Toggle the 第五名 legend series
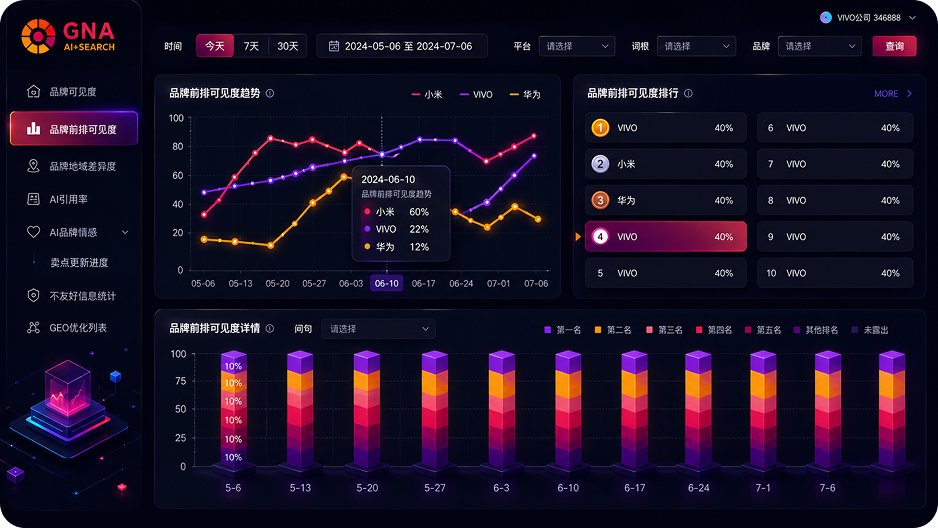 (763, 329)
